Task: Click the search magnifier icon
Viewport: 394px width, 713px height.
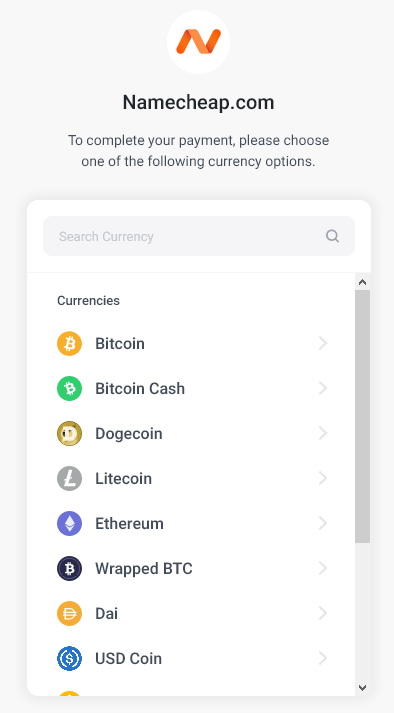Action: [x=333, y=236]
